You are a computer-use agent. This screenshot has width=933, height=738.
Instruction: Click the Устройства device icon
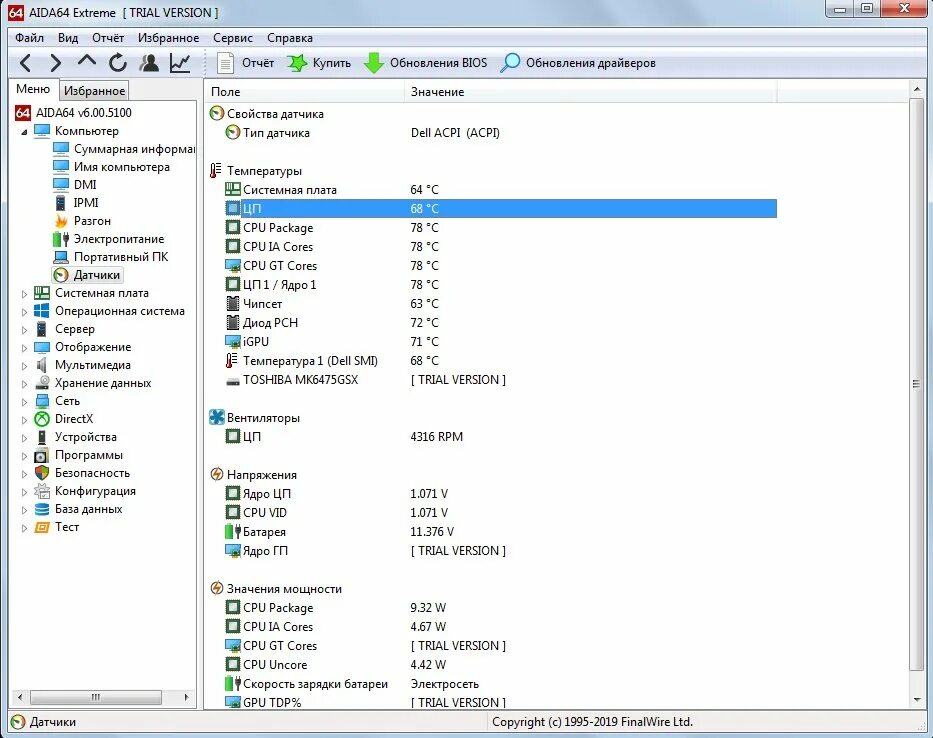42,437
